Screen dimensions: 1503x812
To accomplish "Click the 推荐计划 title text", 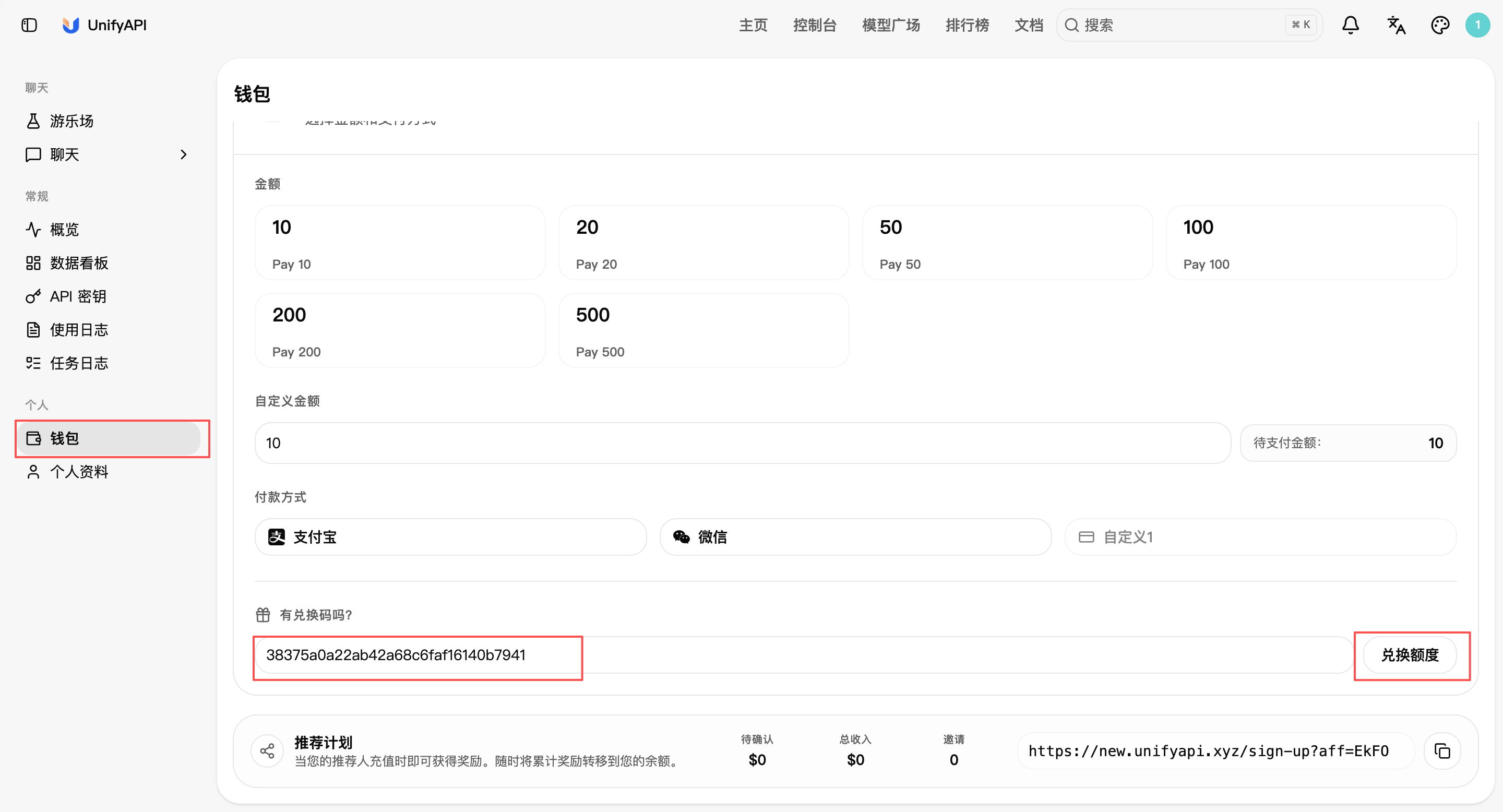I will (x=323, y=742).
